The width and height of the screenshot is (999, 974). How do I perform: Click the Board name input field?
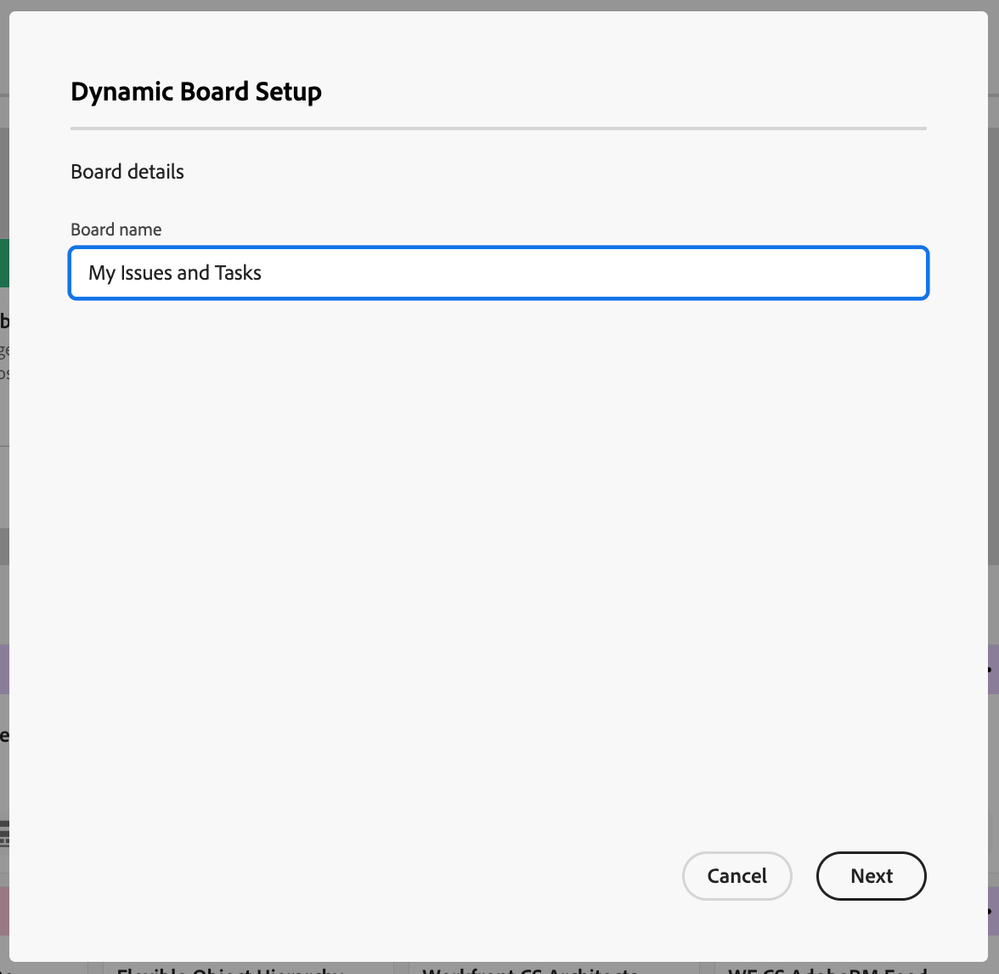(x=498, y=273)
